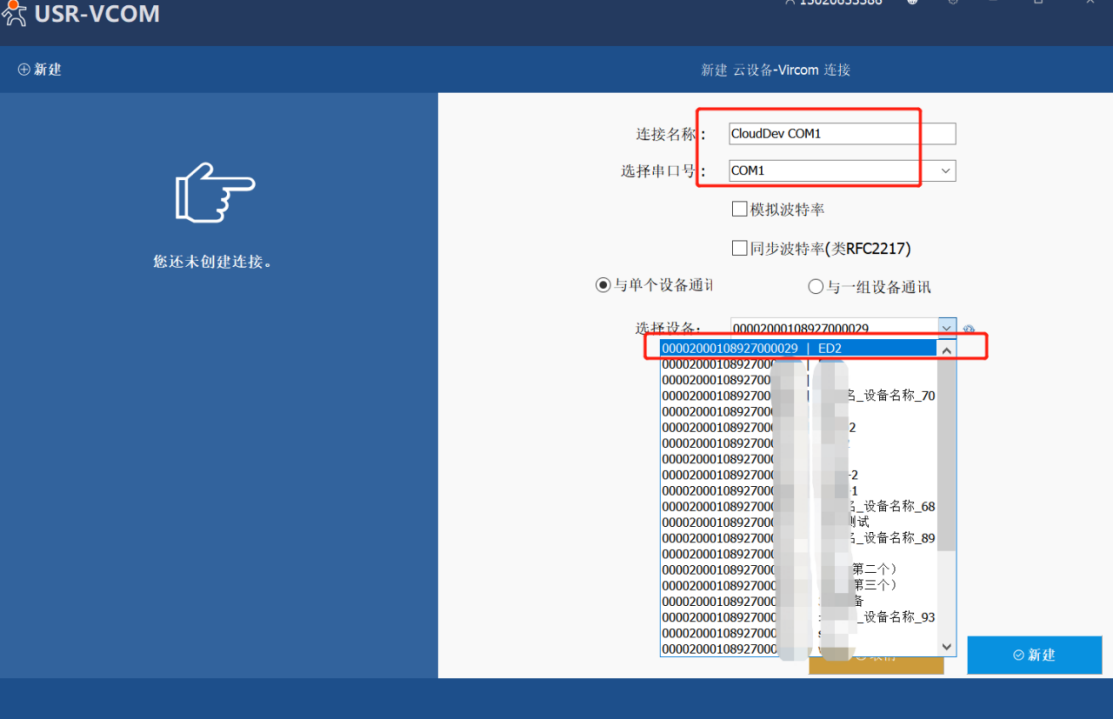
Task: Enable the 模拟波特率 checkbox
Action: tap(740, 209)
